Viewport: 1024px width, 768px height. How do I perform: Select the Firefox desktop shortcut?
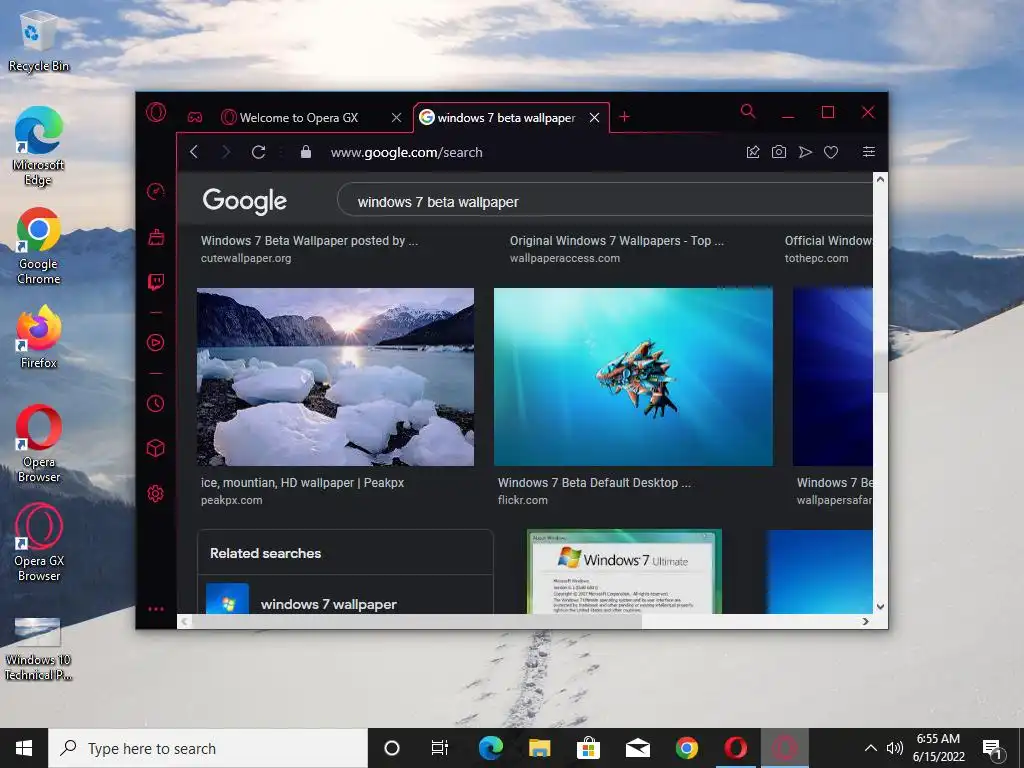tap(39, 337)
